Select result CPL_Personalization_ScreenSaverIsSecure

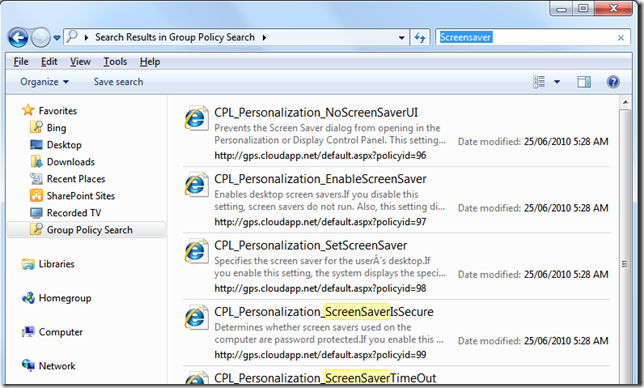pos(324,312)
